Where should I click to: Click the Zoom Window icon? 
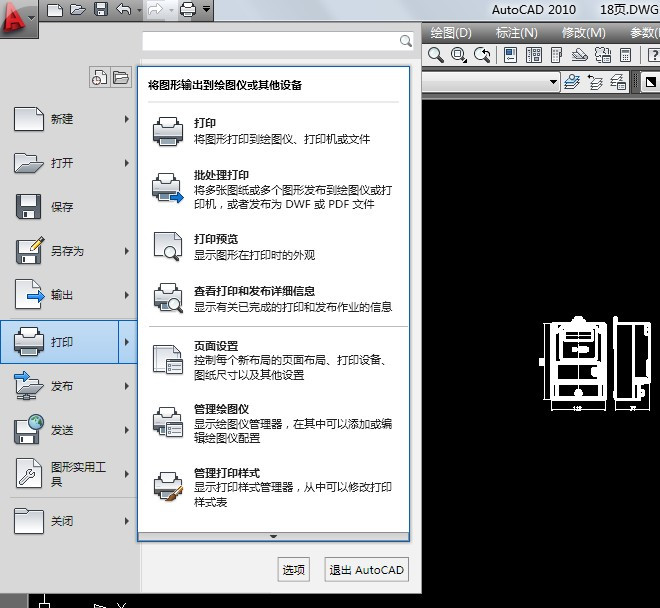[x=458, y=55]
